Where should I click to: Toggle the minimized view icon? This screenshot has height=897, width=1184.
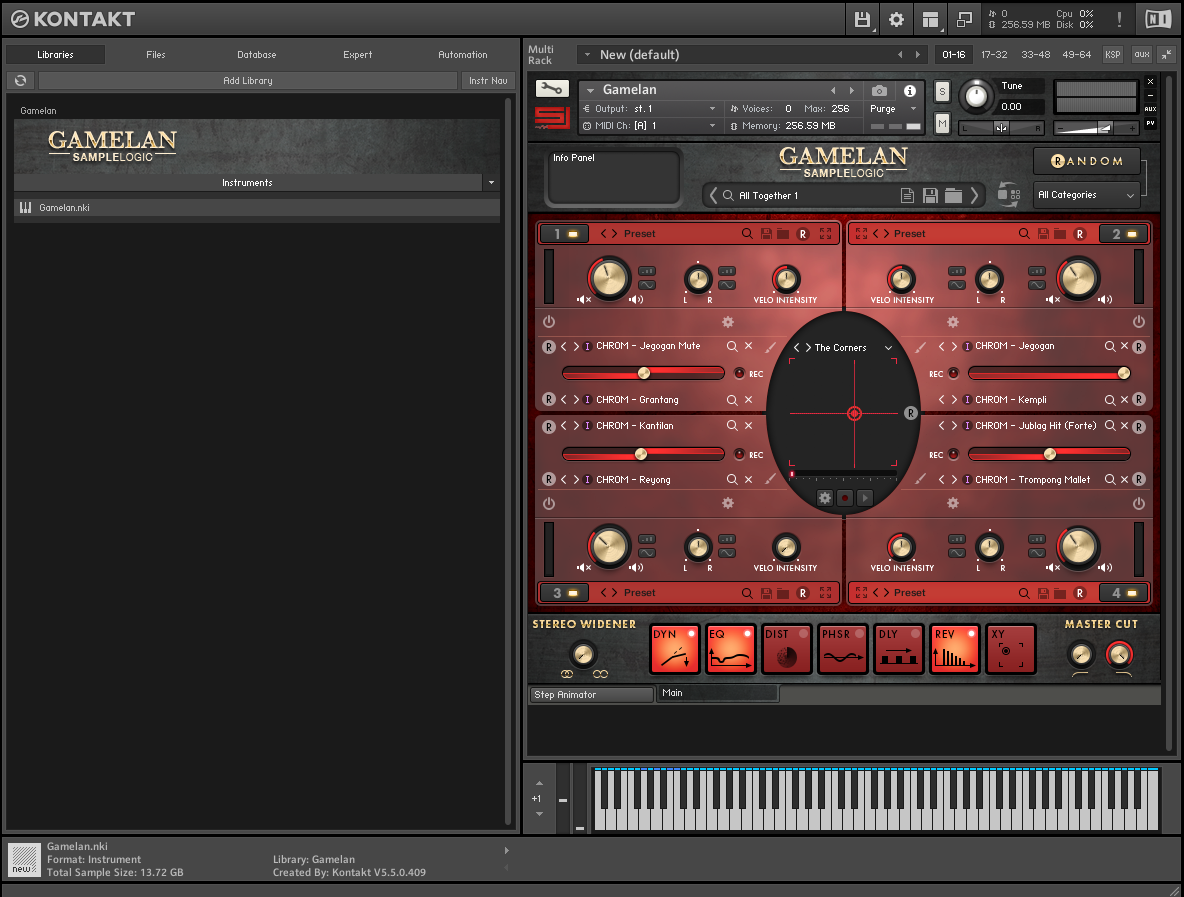tap(964, 20)
